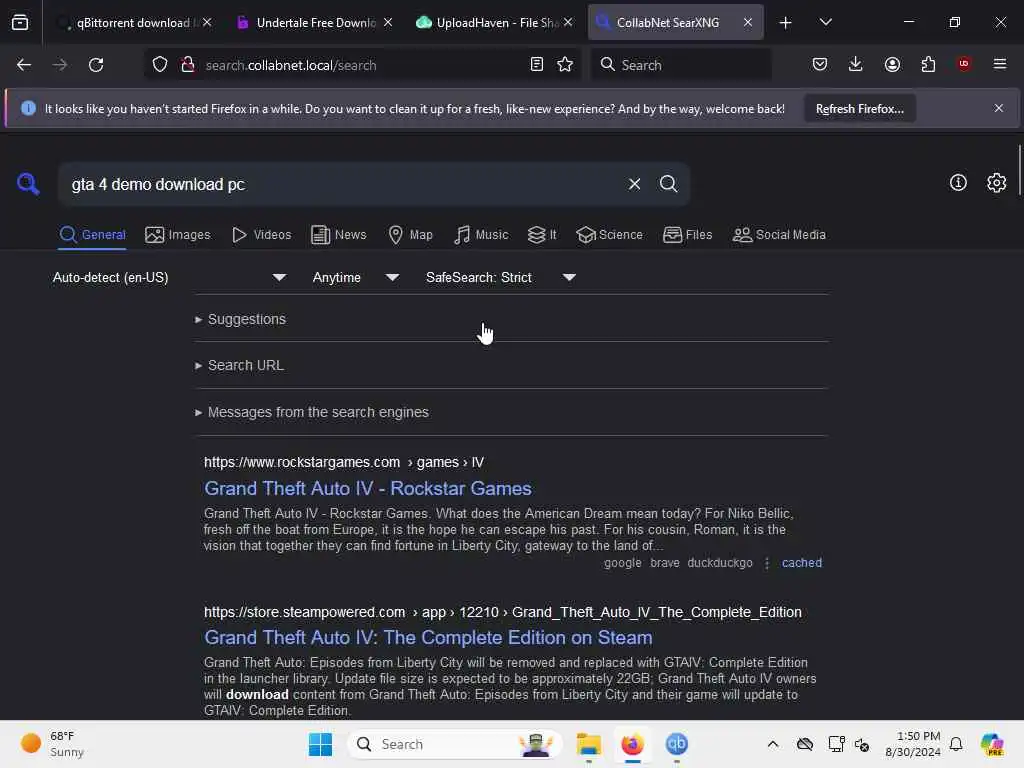Close the Undertale Free Download tab
The width and height of the screenshot is (1024, 768).
388,22
